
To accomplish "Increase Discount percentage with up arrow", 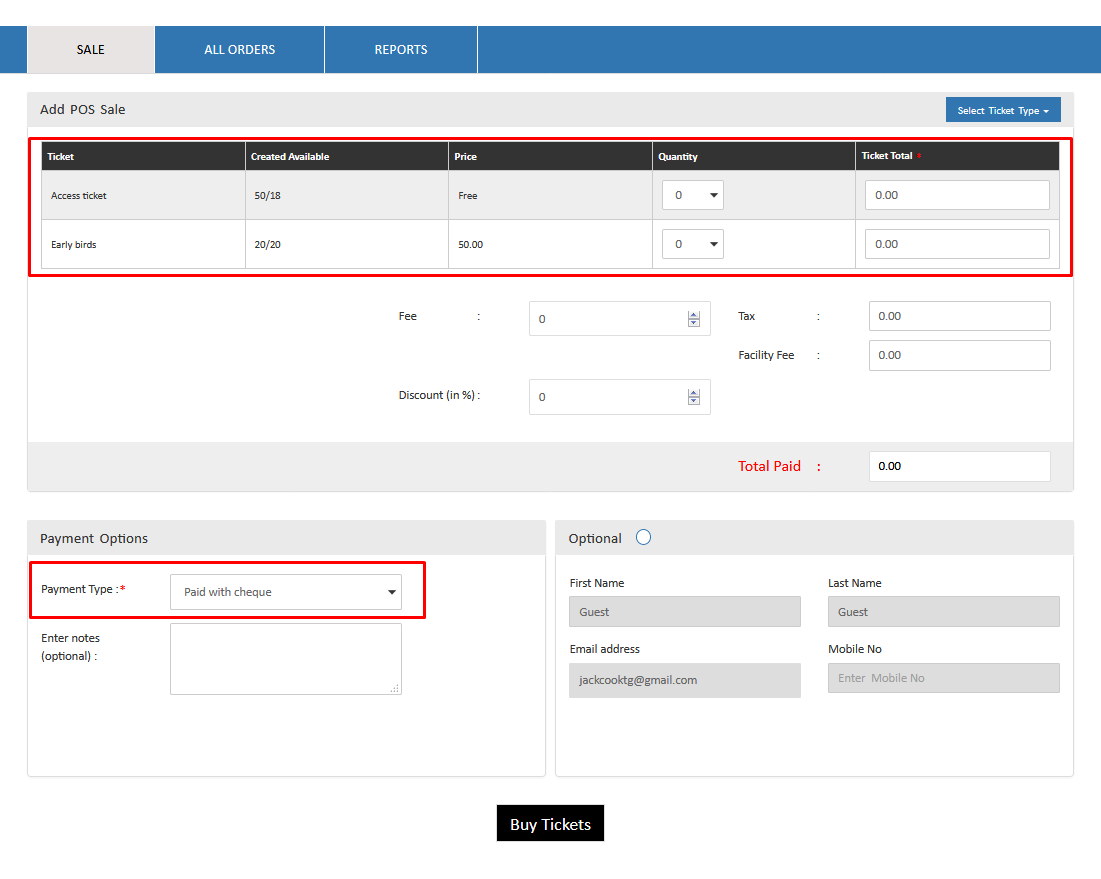I will coord(694,393).
